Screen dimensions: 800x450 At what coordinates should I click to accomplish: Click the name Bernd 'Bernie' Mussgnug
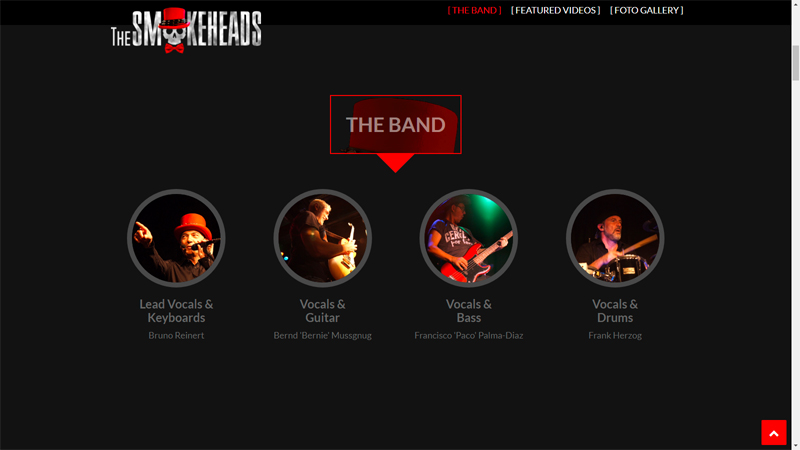322,335
